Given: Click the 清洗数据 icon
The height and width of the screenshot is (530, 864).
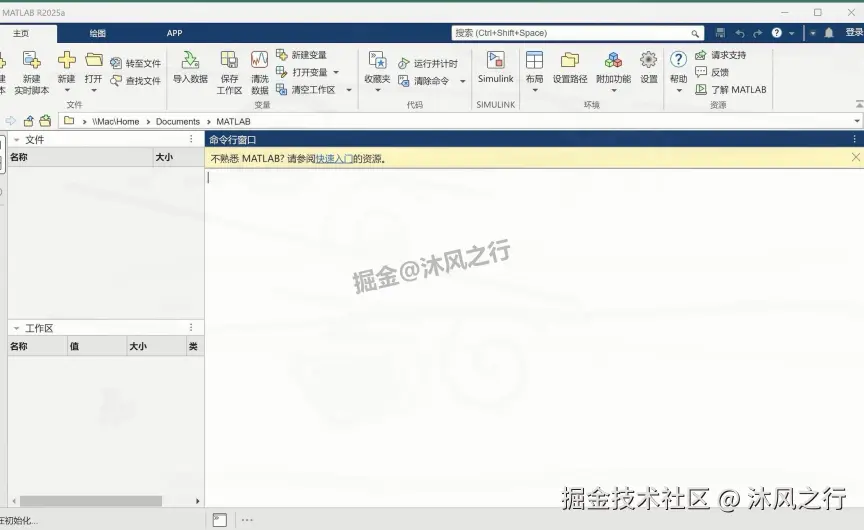Looking at the screenshot, I should (260, 60).
